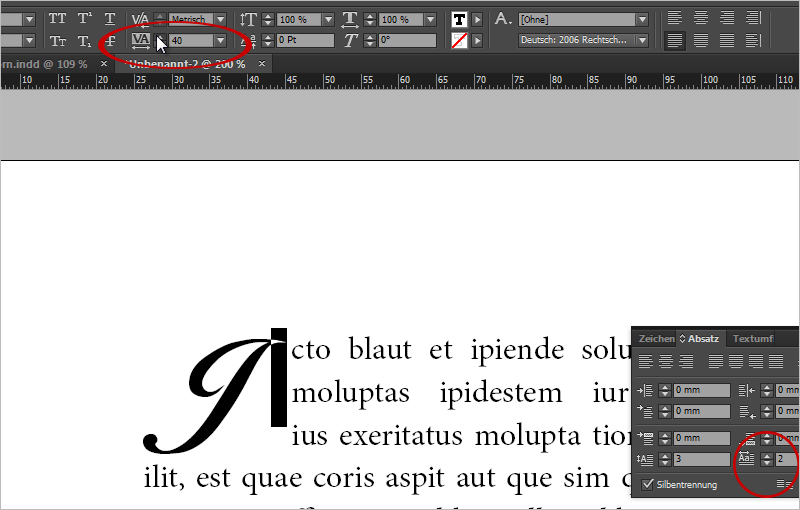800x510 pixels.
Task: Switch to the Unbenannt-2 @ 200 % tab
Action: [x=187, y=64]
